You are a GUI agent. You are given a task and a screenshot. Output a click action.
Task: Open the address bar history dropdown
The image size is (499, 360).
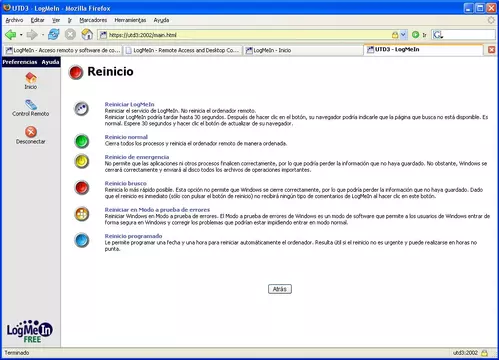(x=403, y=35)
